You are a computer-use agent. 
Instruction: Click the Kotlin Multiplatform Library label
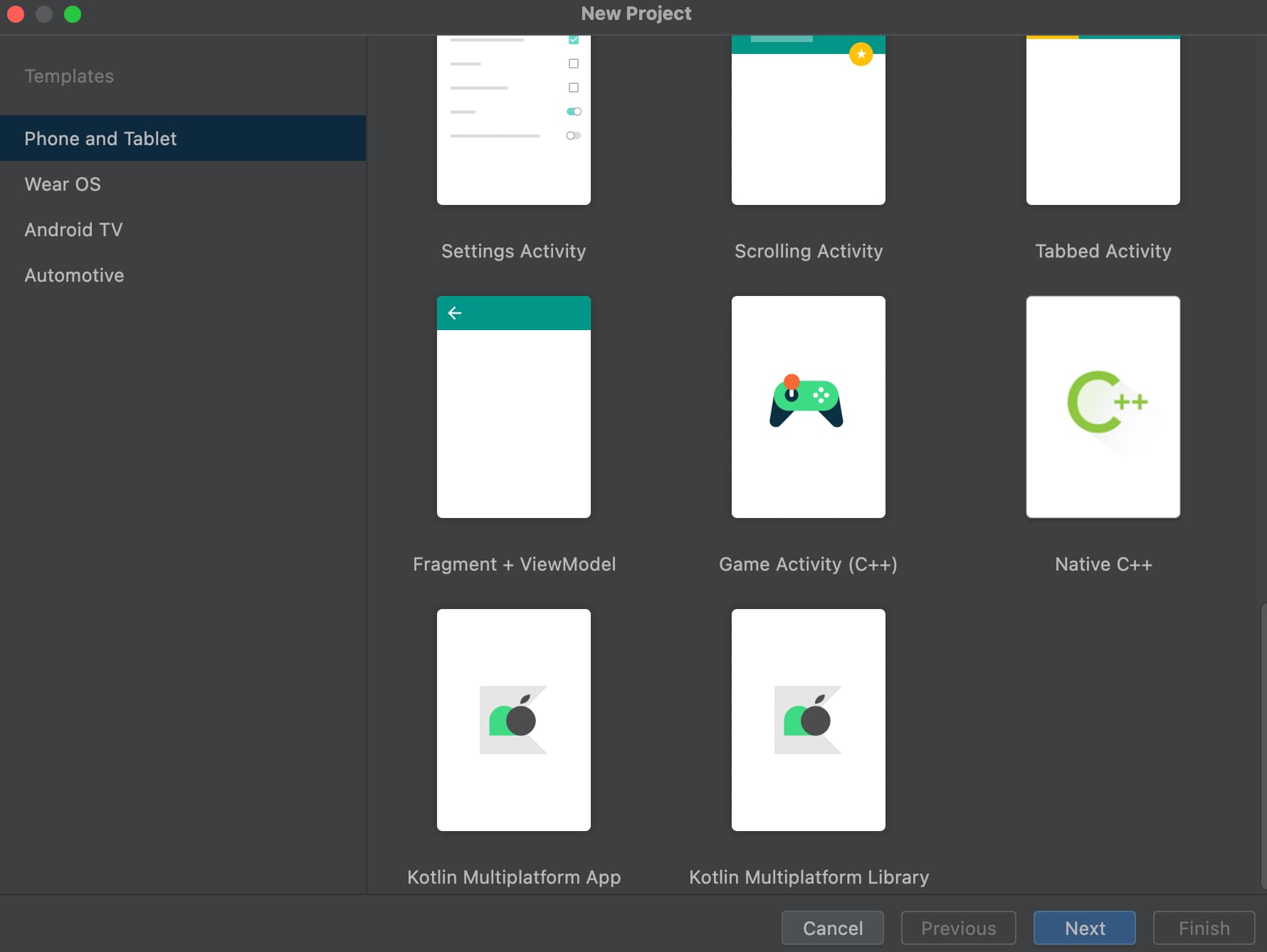click(809, 877)
